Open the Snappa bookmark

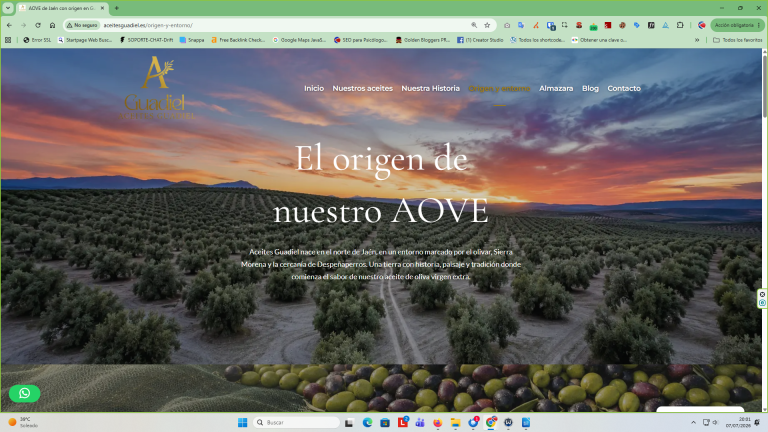pyautogui.click(x=192, y=40)
